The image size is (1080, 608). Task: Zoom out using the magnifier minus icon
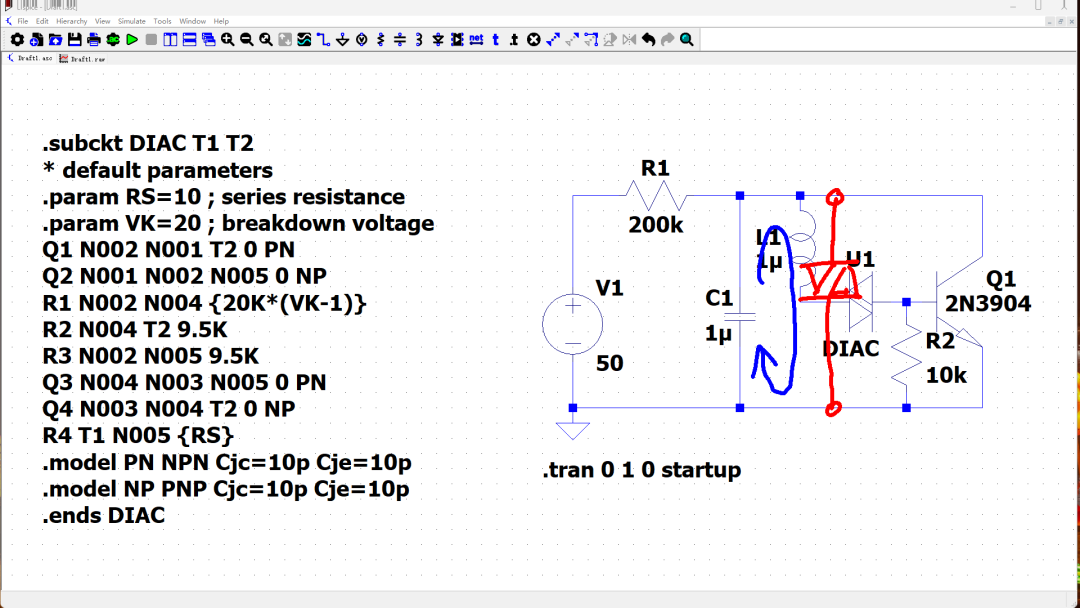[247, 40]
